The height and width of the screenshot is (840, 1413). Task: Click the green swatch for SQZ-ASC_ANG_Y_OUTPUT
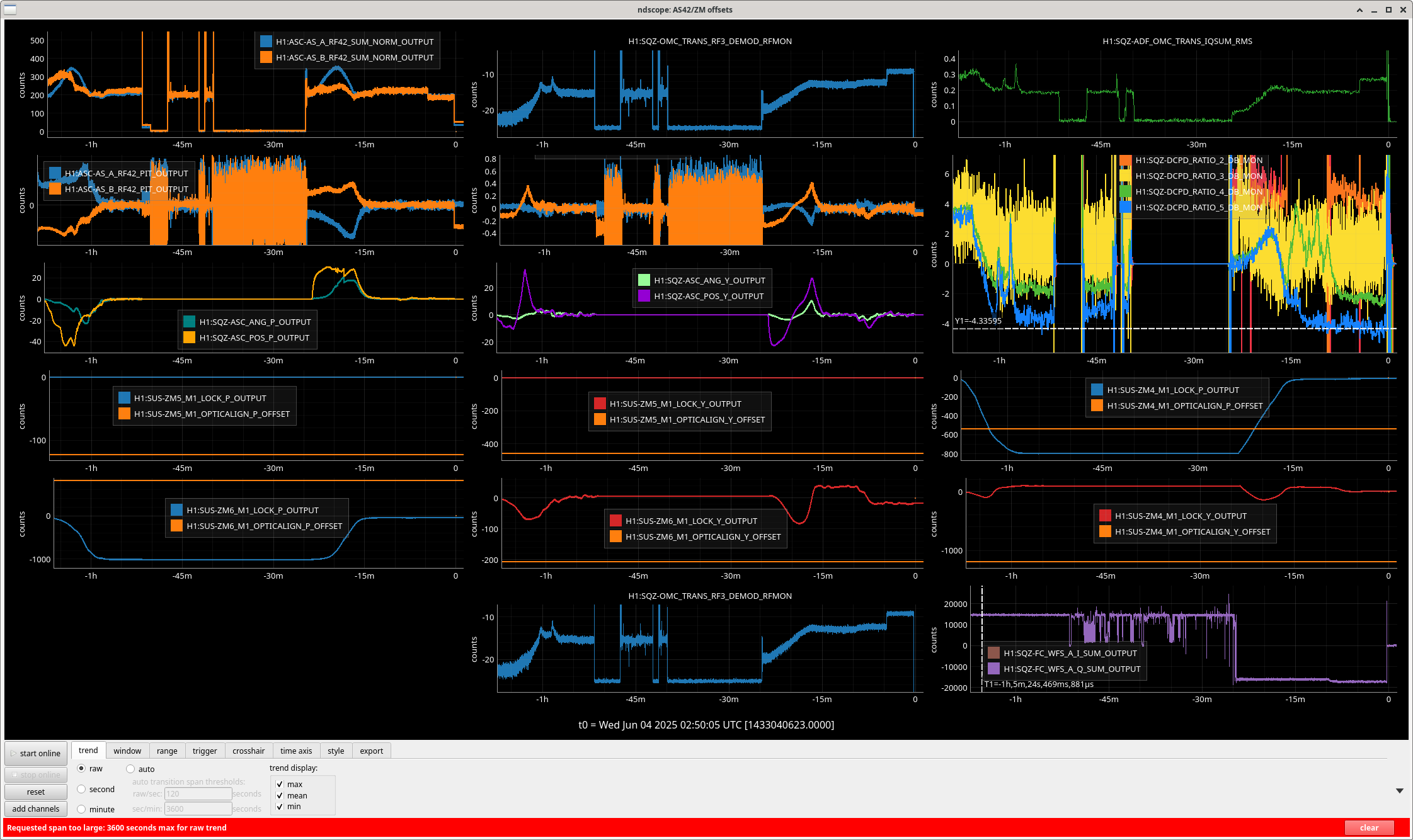[644, 280]
